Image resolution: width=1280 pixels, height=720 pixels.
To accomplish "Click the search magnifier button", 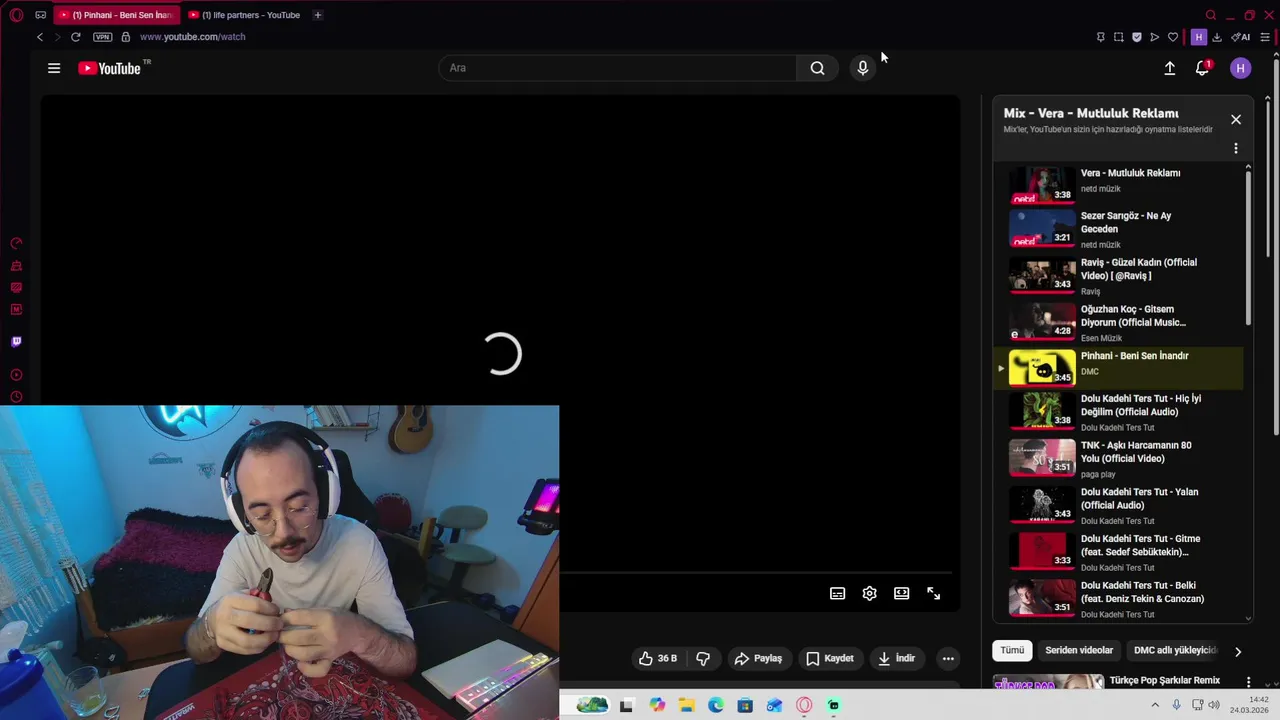I will 817,68.
